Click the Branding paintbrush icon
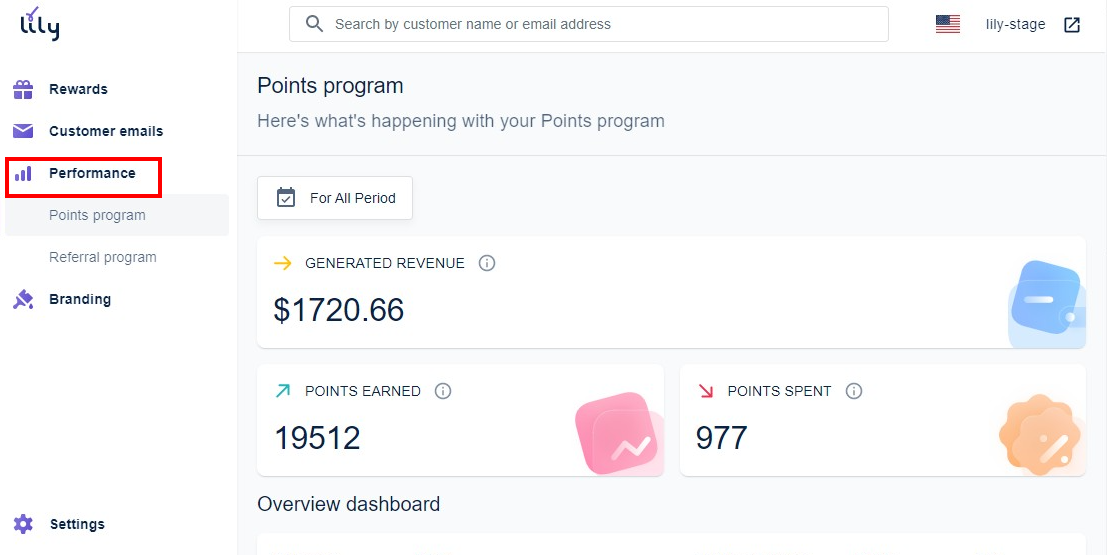 (x=23, y=299)
